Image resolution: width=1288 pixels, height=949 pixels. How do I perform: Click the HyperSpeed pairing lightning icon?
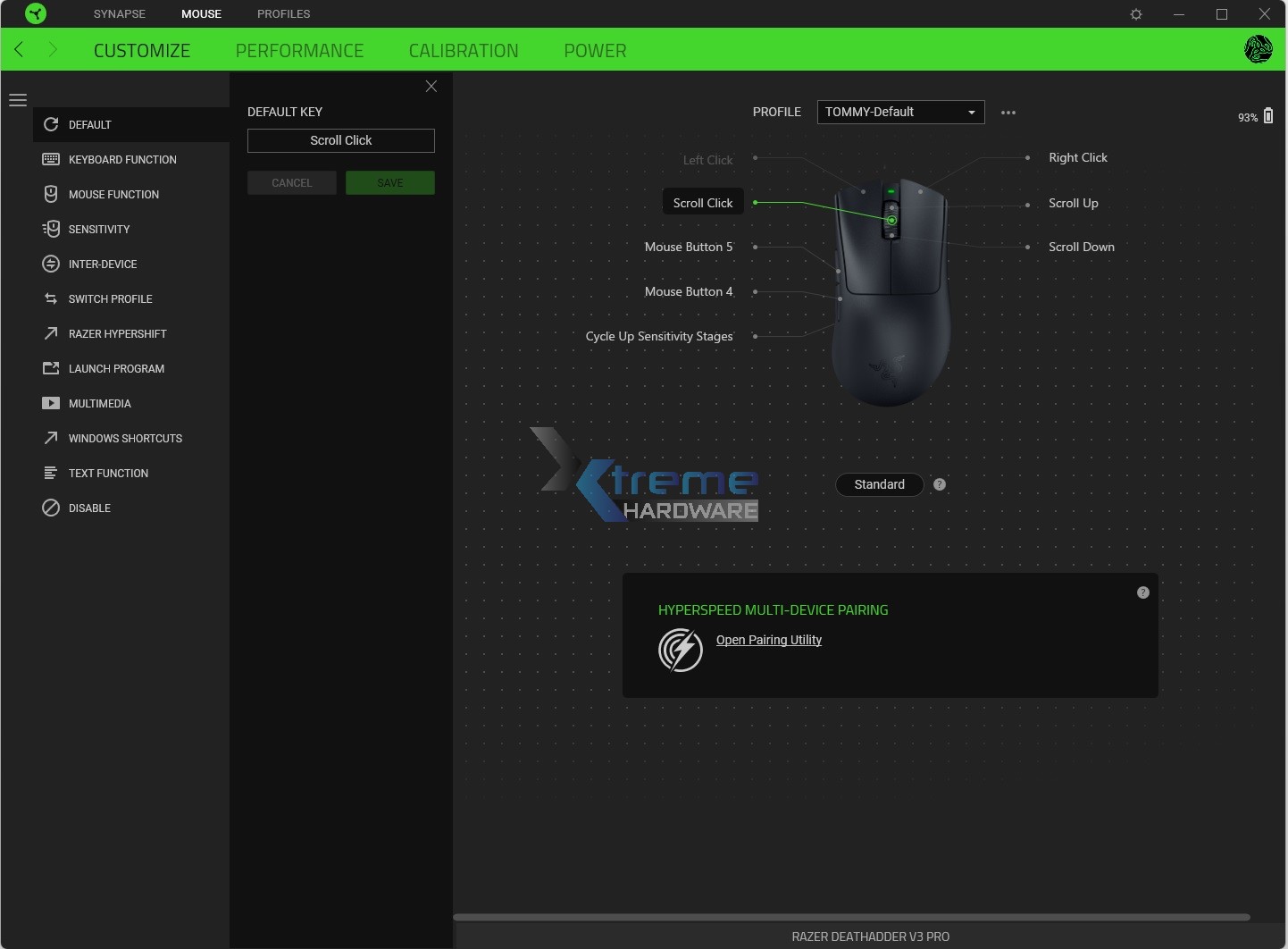[x=681, y=650]
